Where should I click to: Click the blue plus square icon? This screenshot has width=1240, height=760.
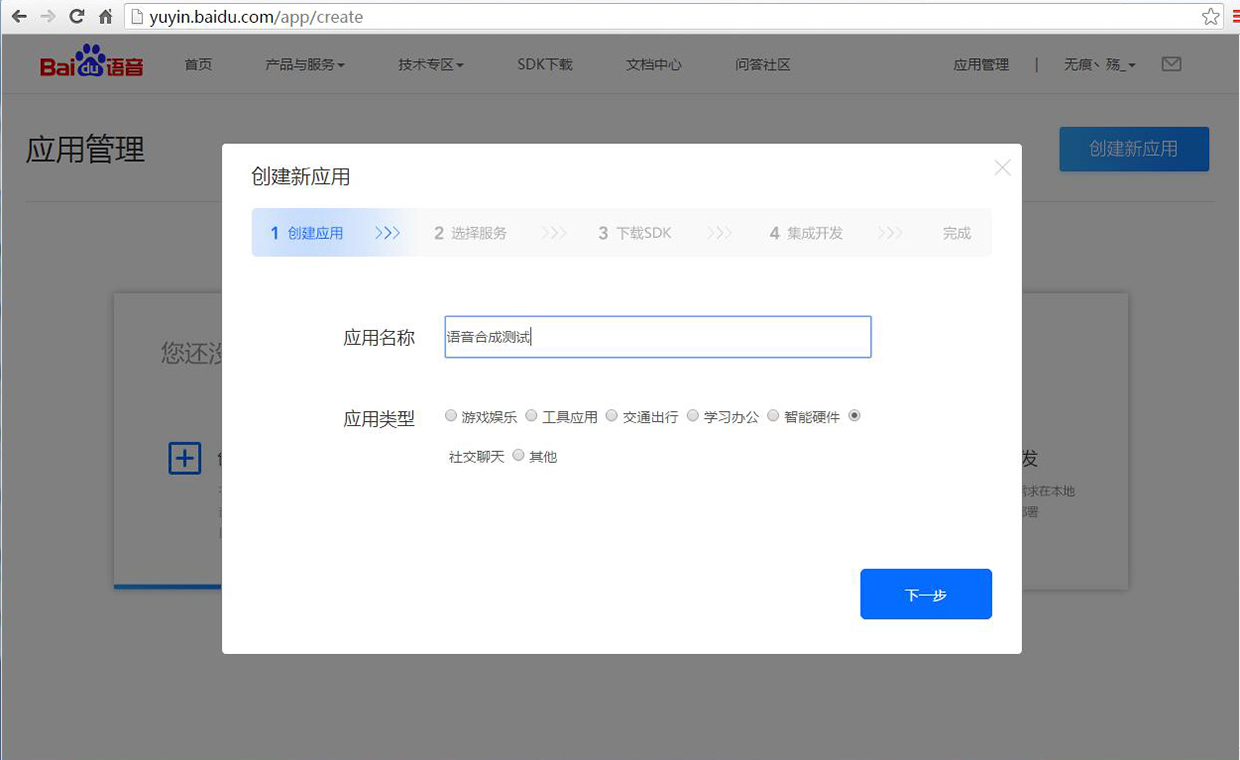(185, 459)
